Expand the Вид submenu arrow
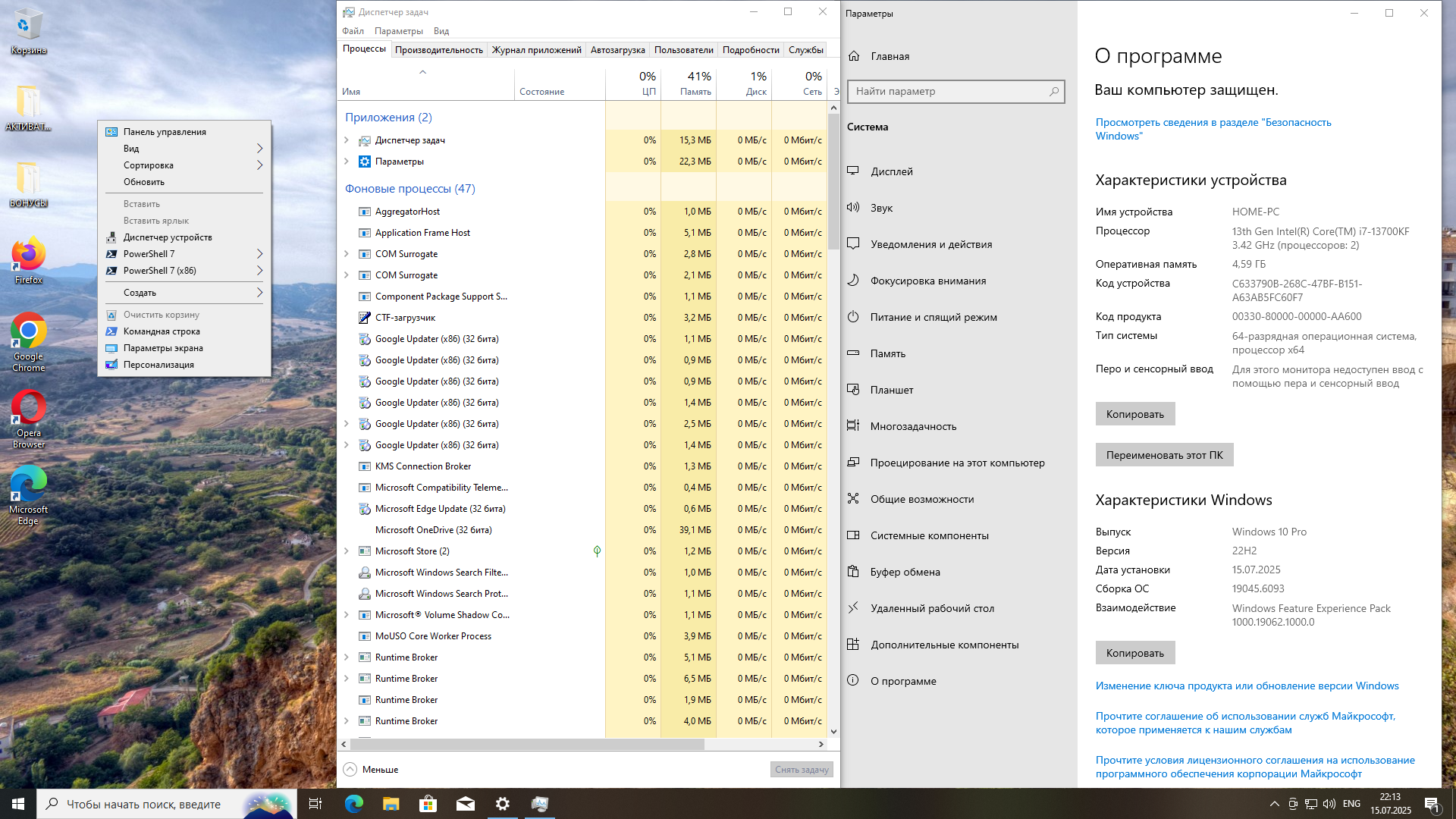Viewport: 1456px width, 819px height. point(259,149)
